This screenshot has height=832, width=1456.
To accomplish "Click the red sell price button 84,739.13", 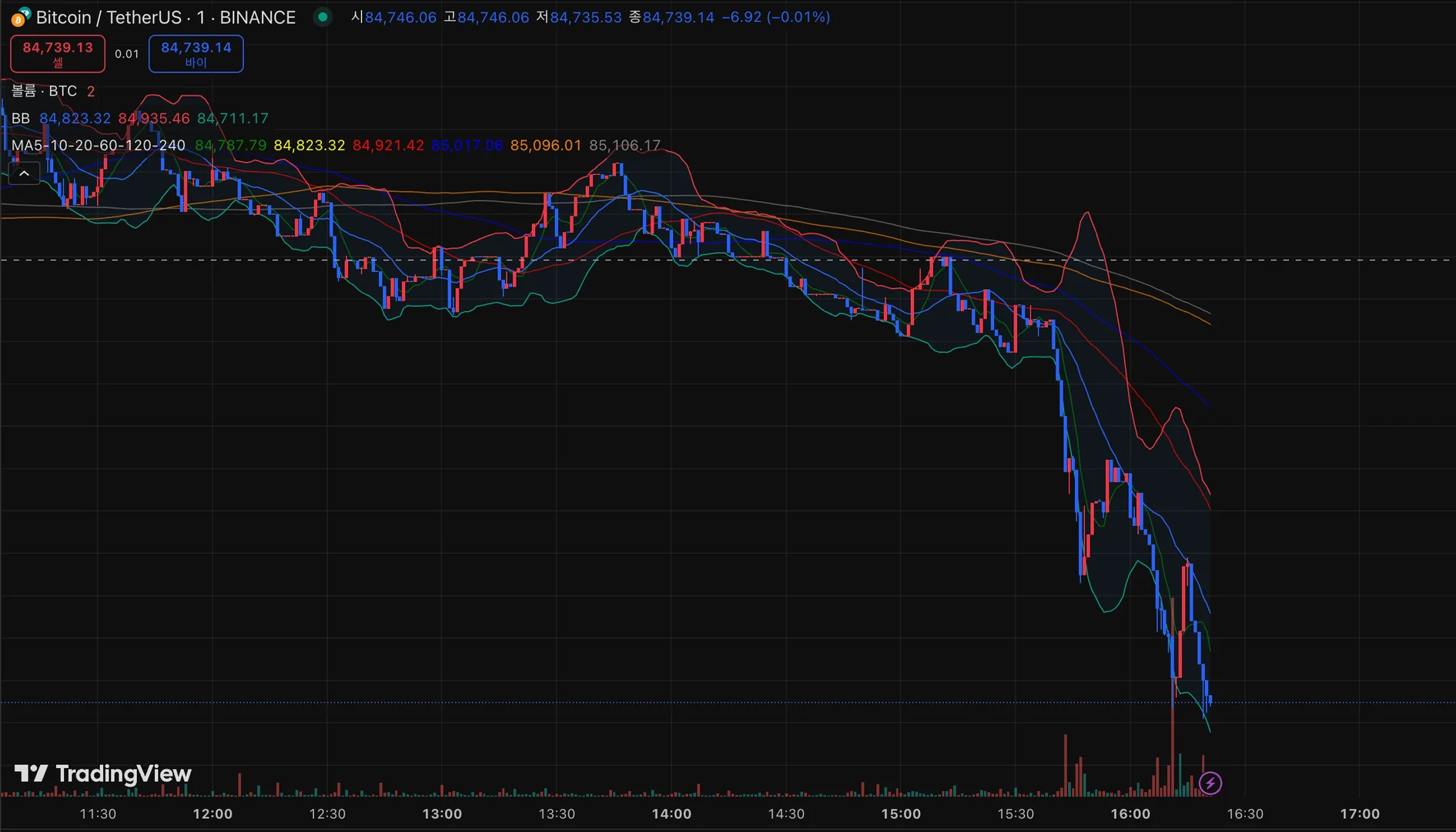I will pyautogui.click(x=58, y=54).
